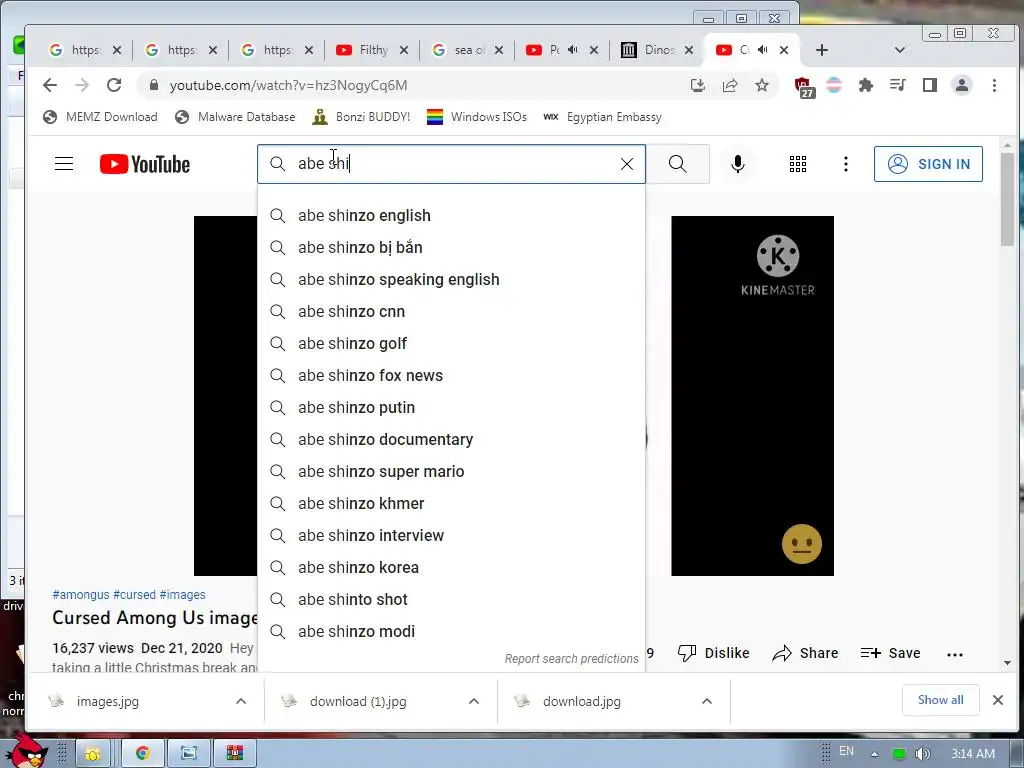Show hidden system tray icons

coord(874,754)
